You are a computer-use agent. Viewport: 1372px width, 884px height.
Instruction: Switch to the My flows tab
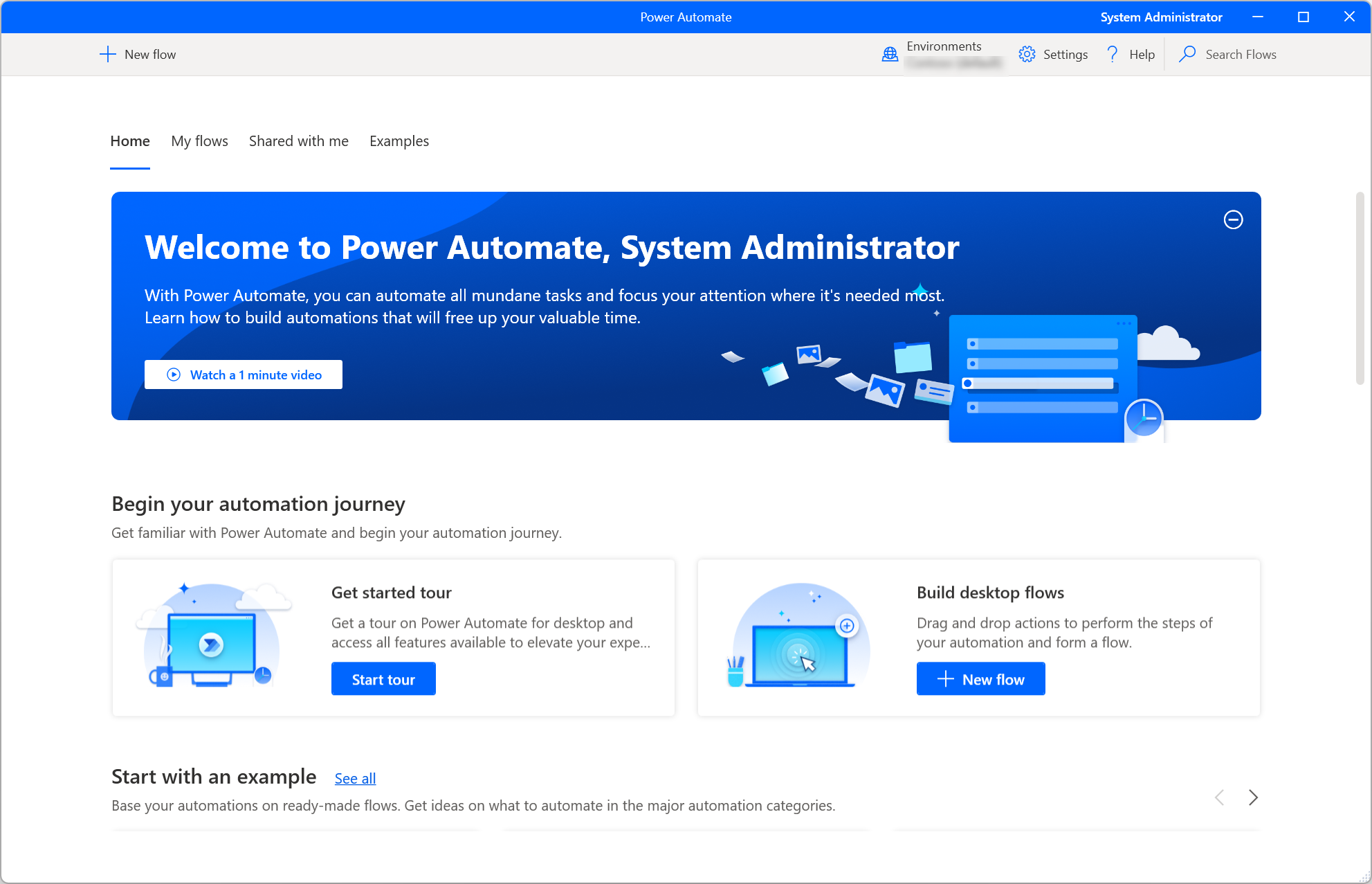pyautogui.click(x=198, y=141)
